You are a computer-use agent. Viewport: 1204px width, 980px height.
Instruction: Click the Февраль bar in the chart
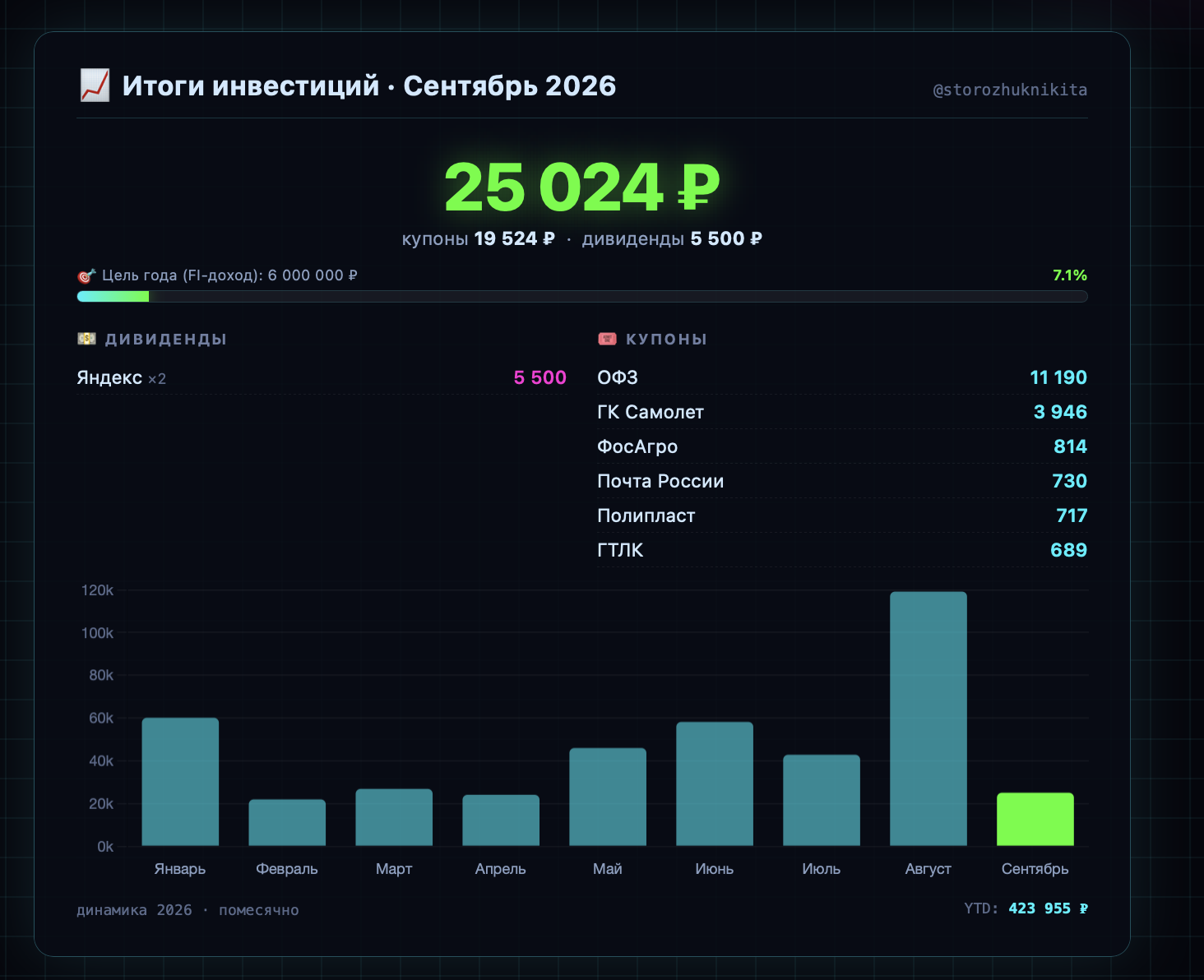(287, 822)
